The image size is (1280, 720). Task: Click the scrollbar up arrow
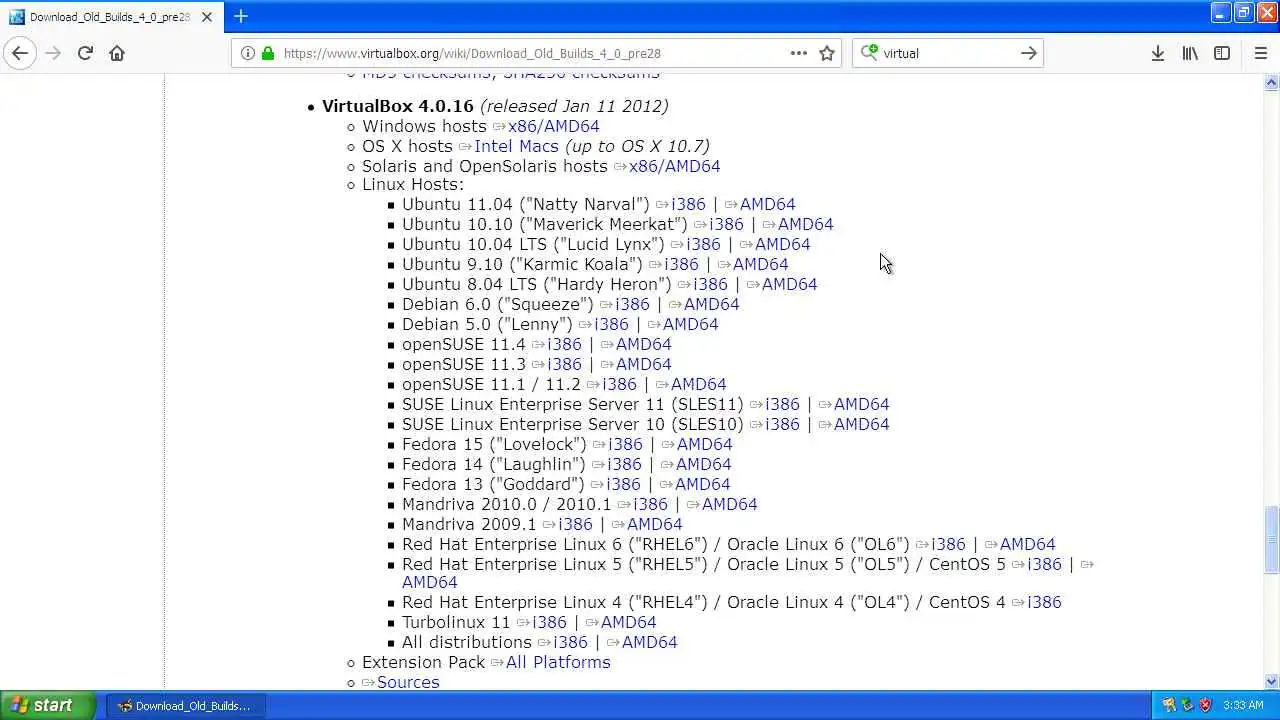1271,83
